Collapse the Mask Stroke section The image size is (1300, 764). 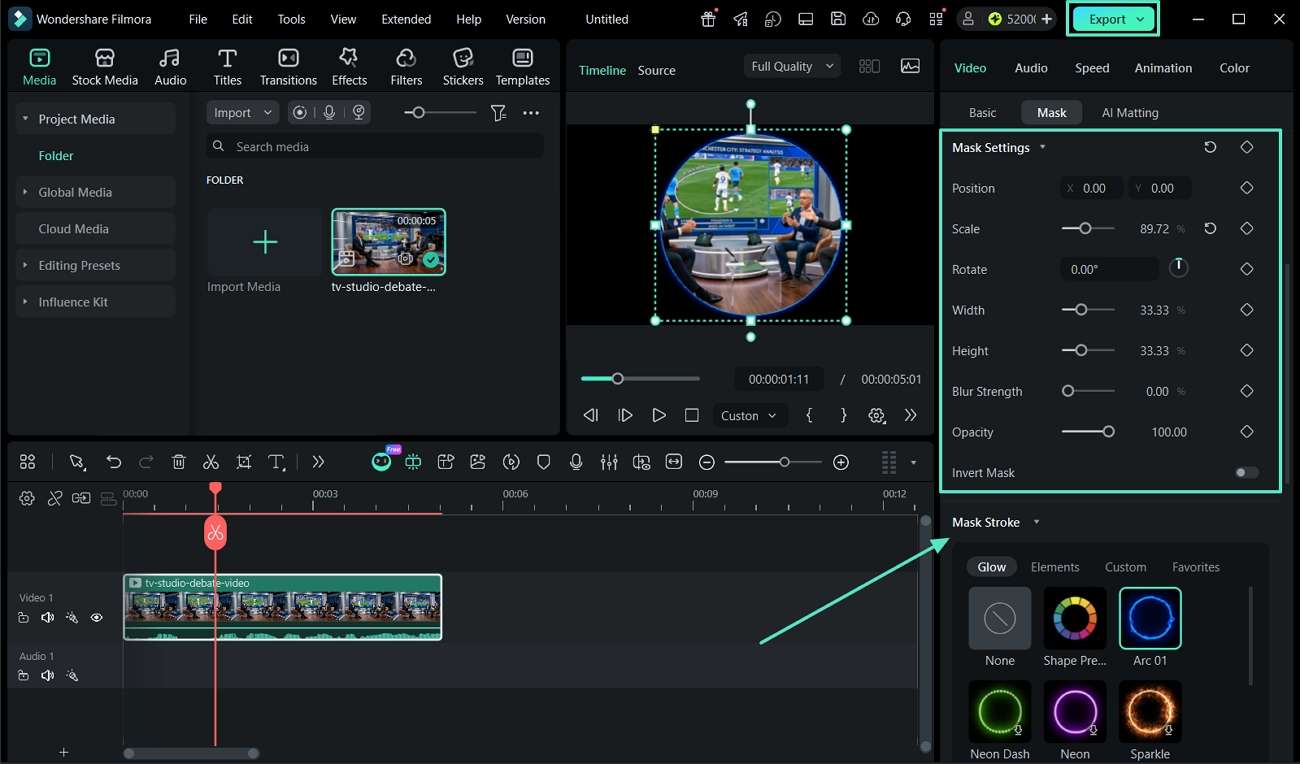[1036, 522]
